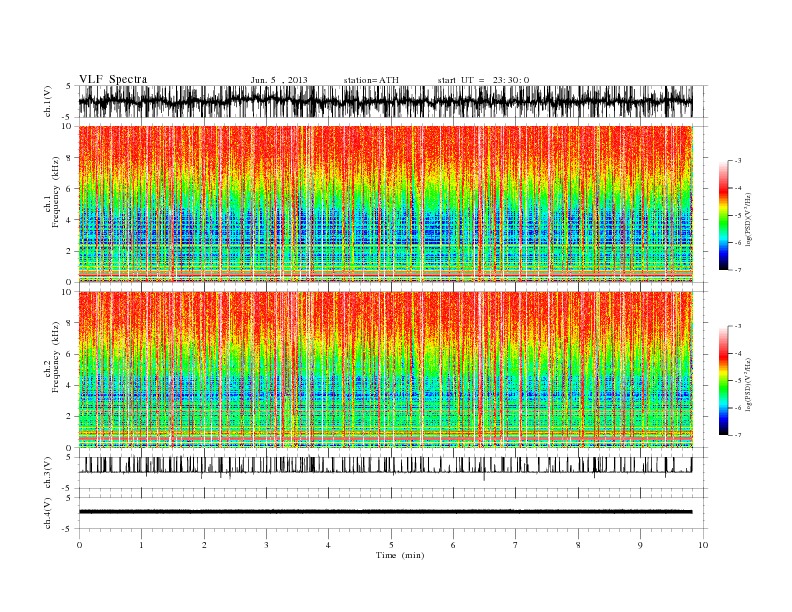
Task: Click the "ch.4(V)" axis label
Action: pyautogui.click(x=48, y=513)
